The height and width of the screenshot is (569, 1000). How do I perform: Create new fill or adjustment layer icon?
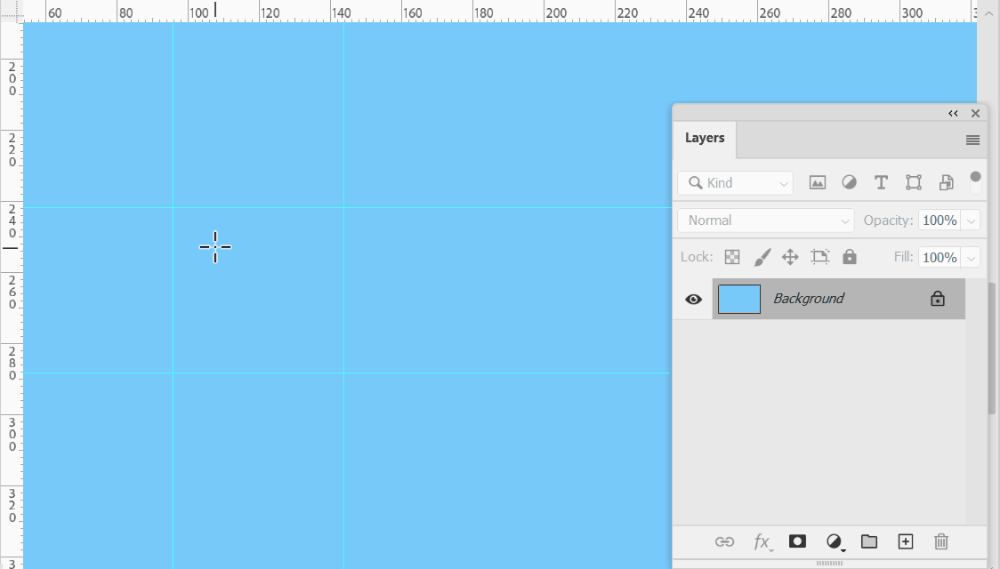835,542
